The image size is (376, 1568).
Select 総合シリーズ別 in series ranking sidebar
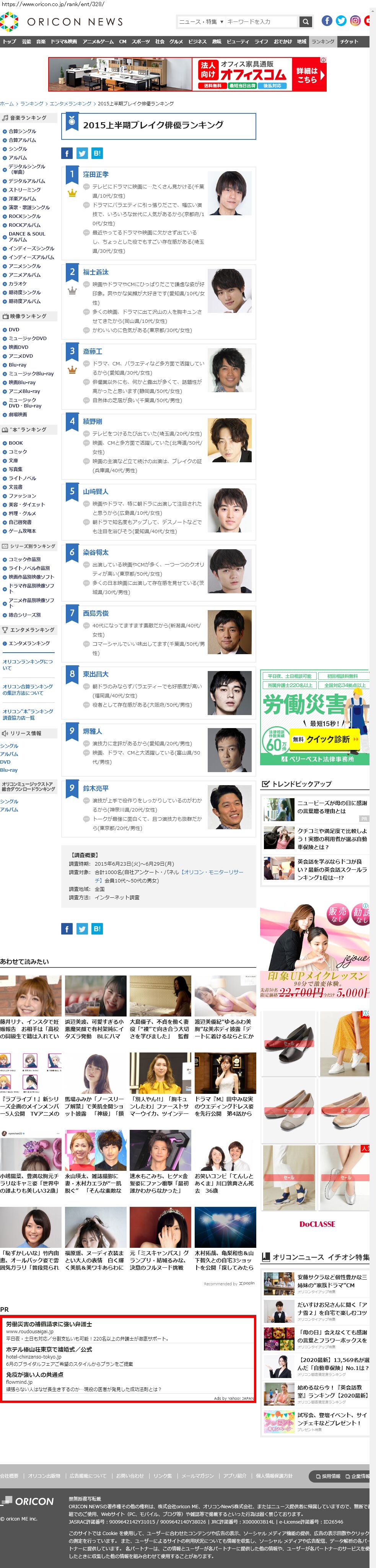pyautogui.click(x=24, y=615)
